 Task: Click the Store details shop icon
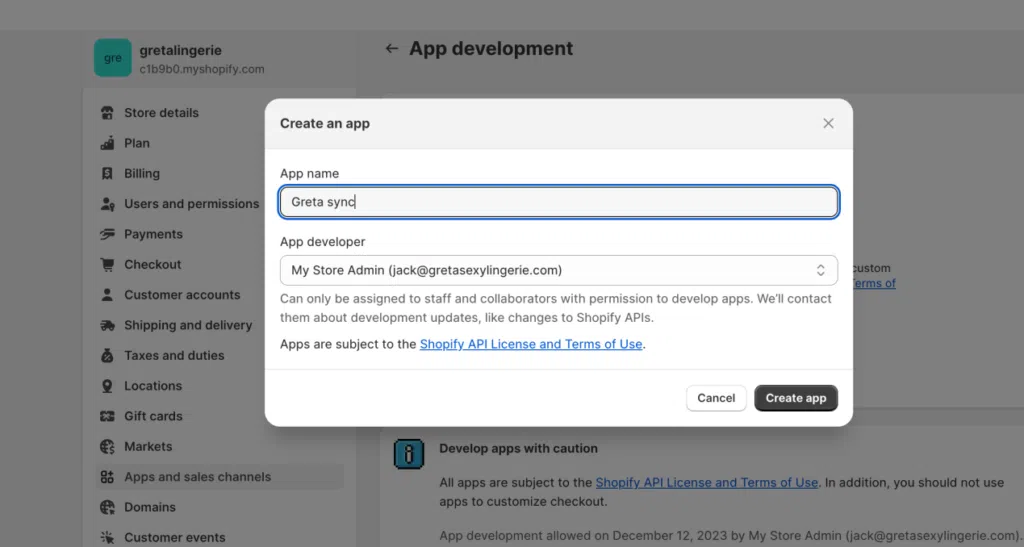107,113
